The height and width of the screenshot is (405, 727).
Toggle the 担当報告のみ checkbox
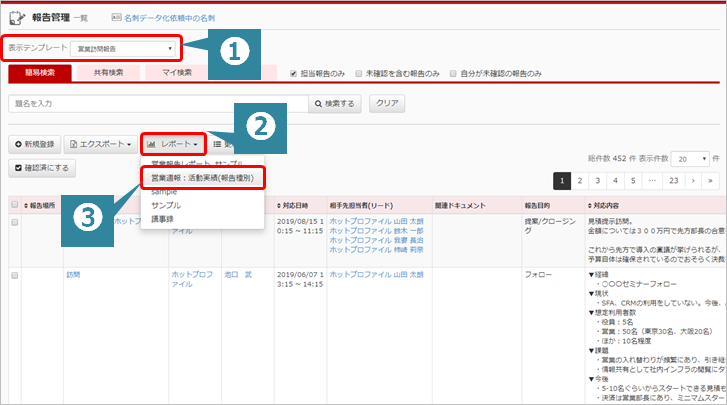point(293,73)
